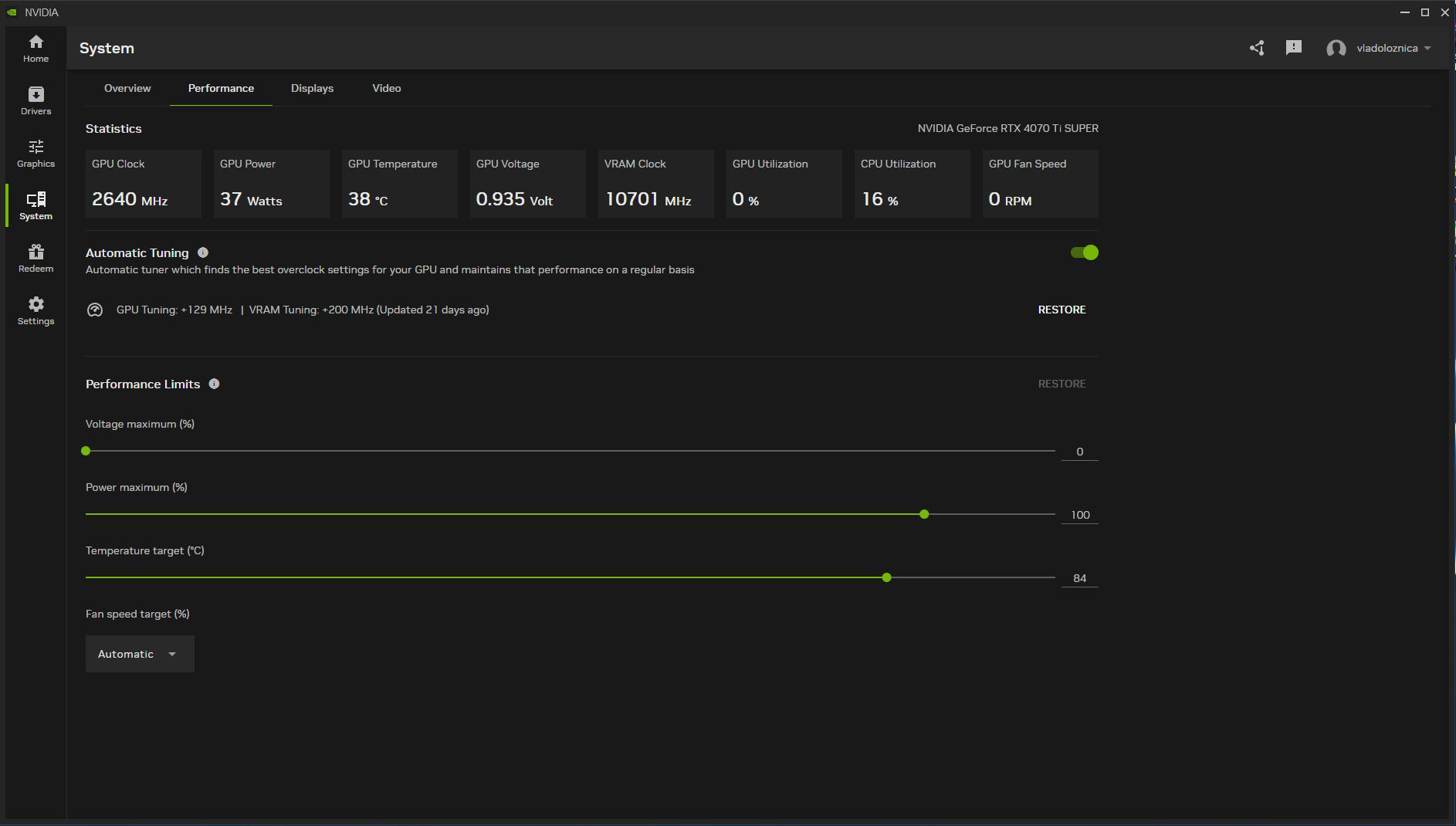Turn off the Automatic Tuning switch
The image size is (1456, 826).
[1084, 252]
